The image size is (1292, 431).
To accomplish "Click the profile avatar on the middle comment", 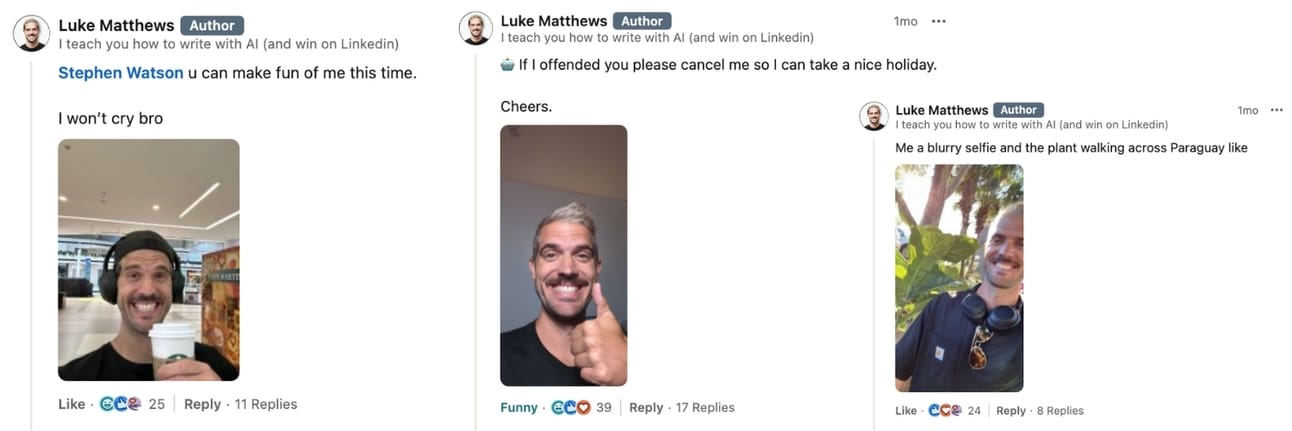I will pyautogui.click(x=476, y=28).
